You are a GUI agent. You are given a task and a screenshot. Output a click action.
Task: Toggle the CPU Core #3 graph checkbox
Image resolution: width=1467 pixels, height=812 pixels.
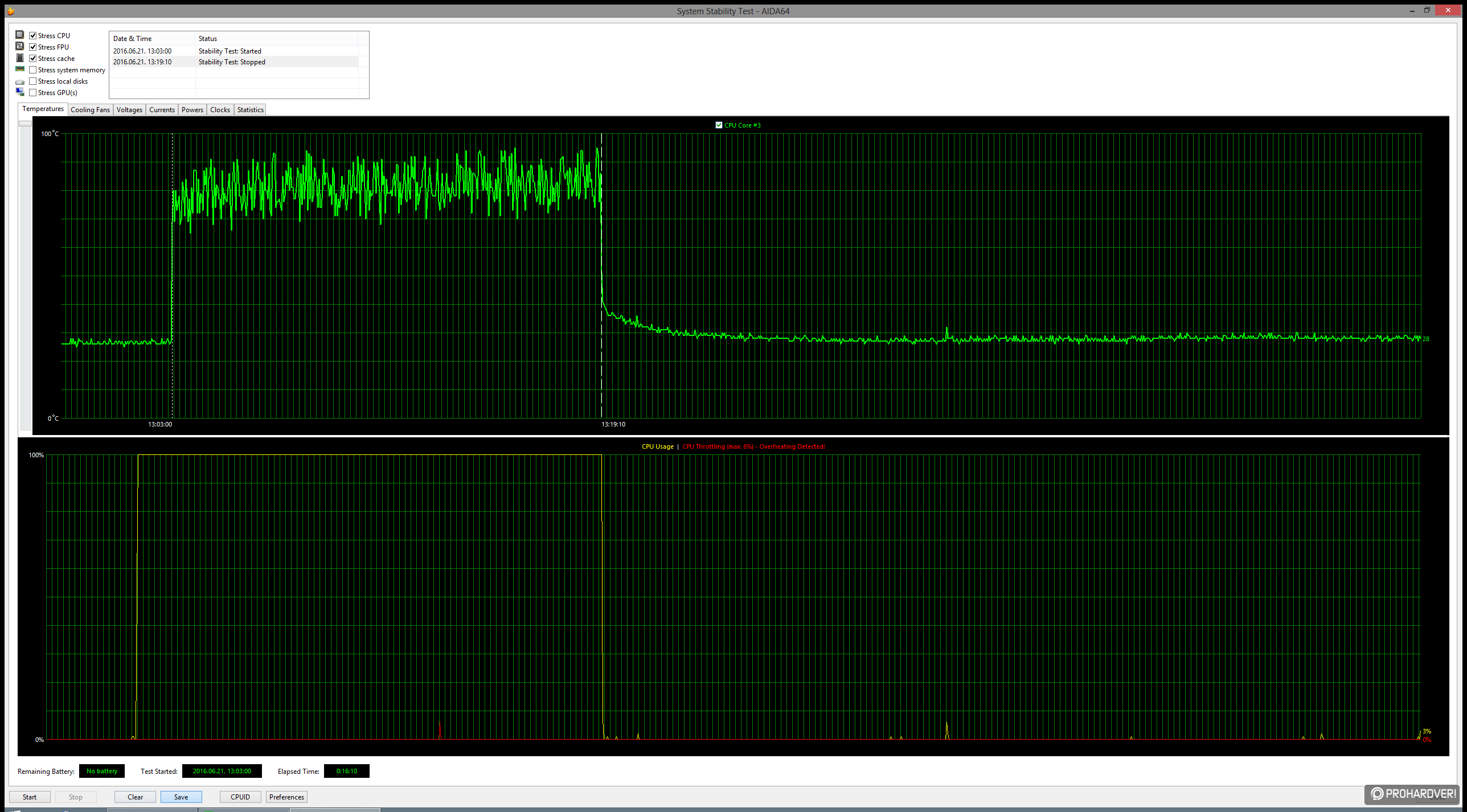click(719, 125)
